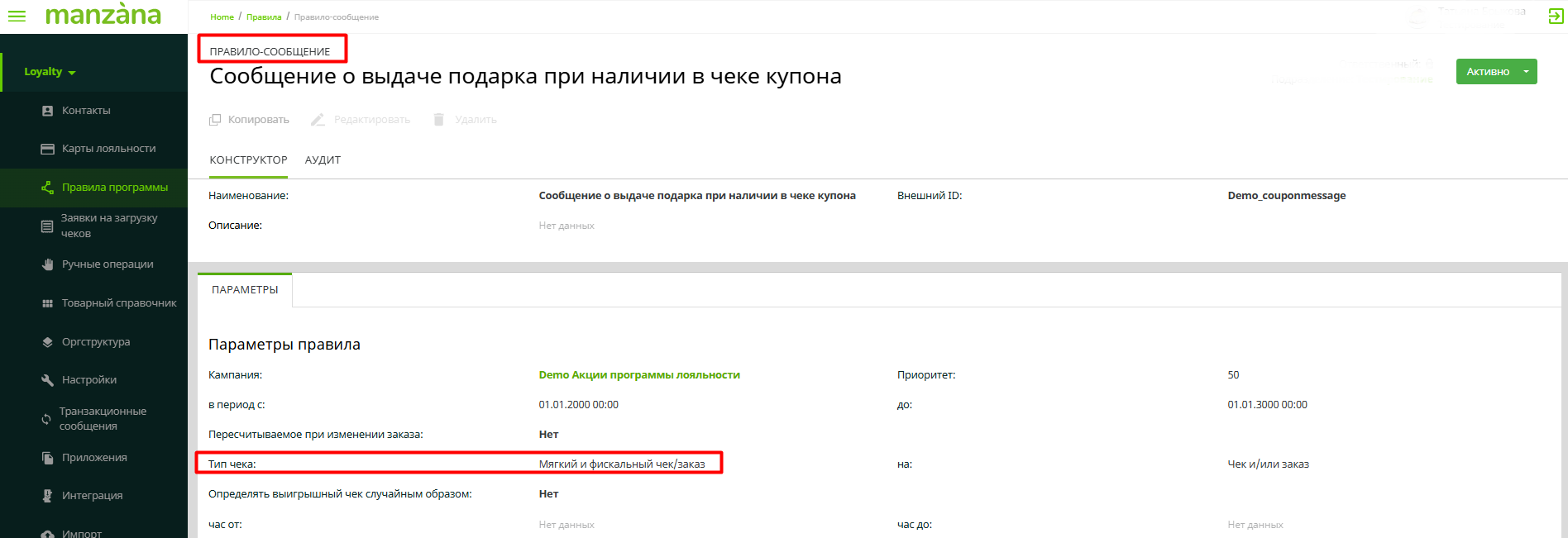Click the Контакты sidebar icon
The height and width of the screenshot is (538, 1568).
(x=47, y=111)
